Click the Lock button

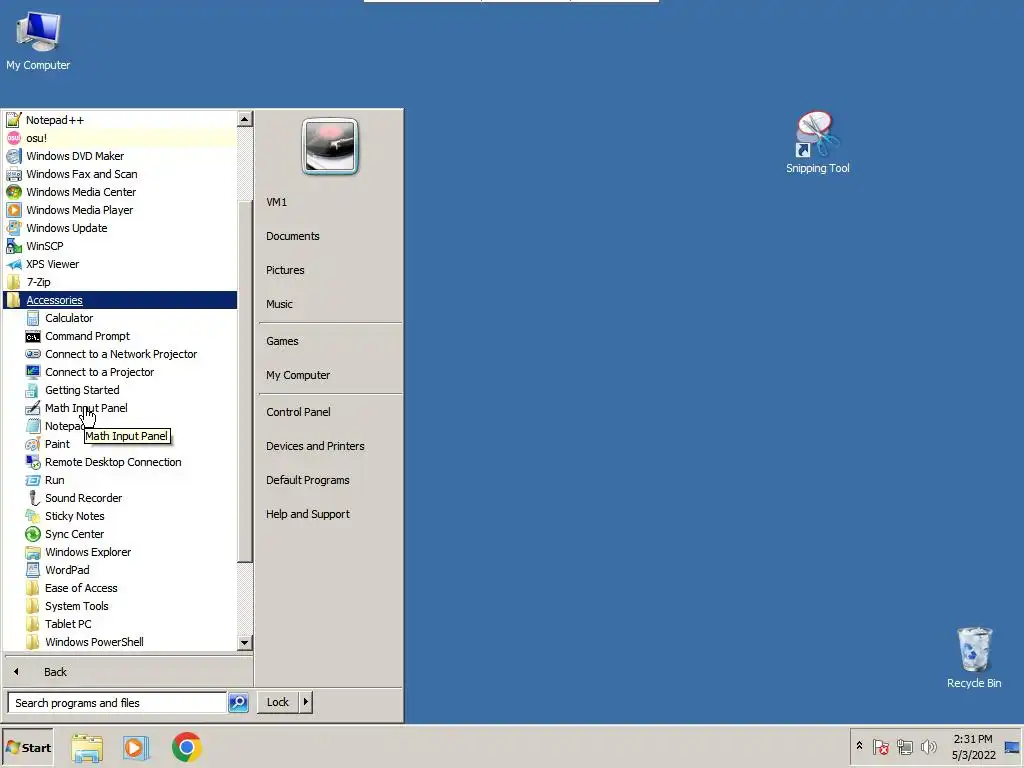click(278, 702)
